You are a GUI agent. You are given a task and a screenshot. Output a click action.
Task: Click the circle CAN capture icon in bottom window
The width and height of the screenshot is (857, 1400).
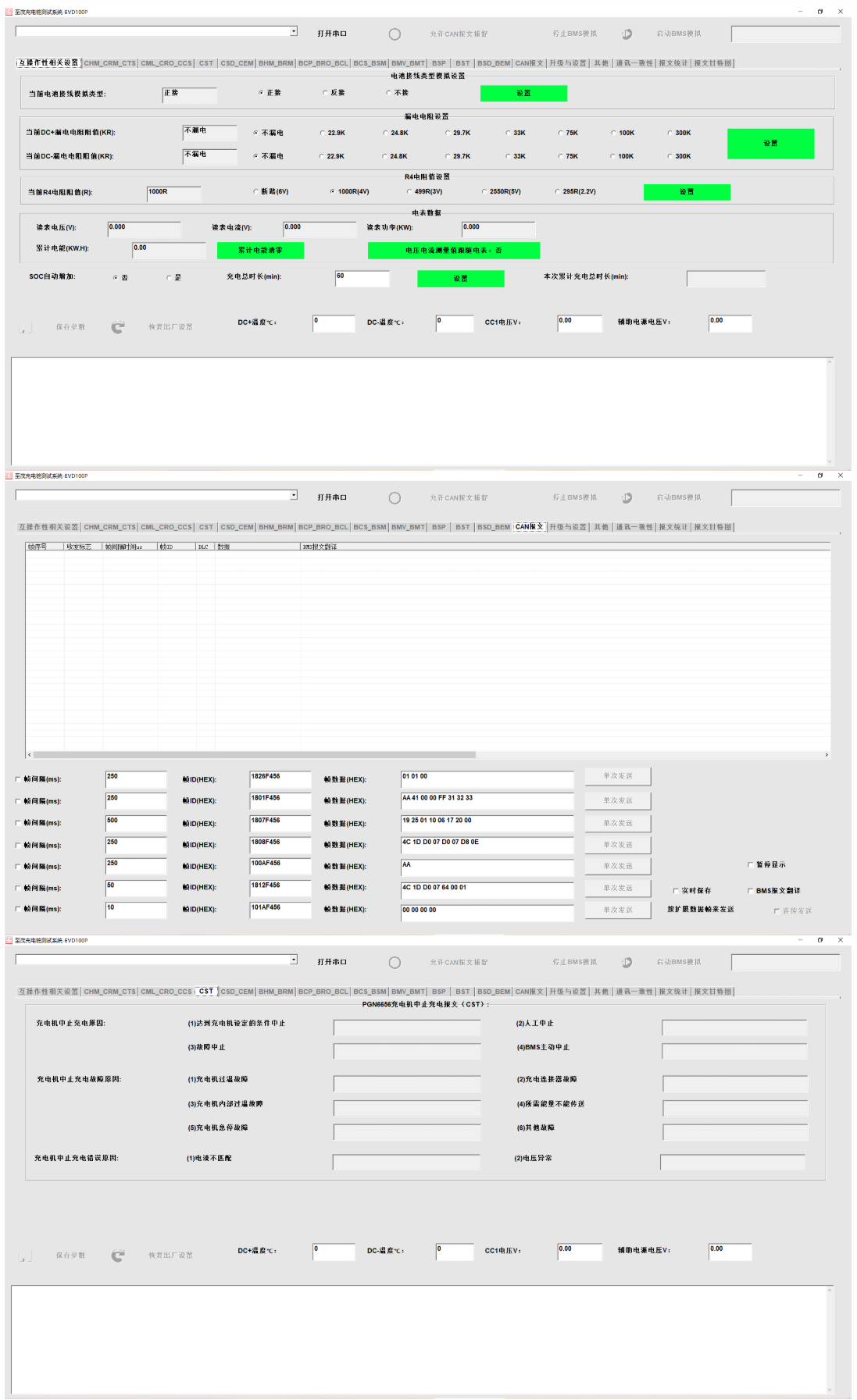tap(395, 963)
